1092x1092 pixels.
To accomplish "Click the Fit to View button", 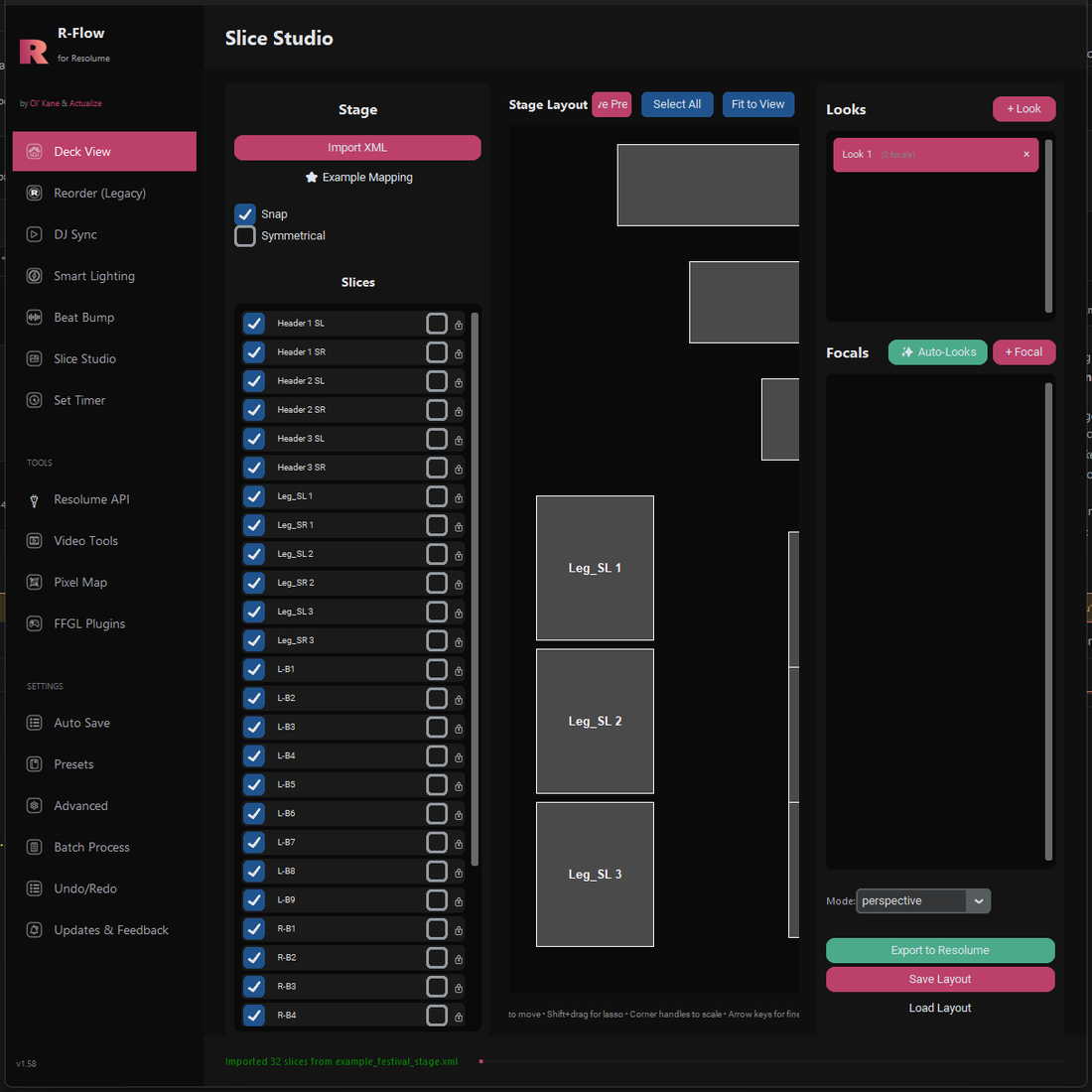I will (757, 104).
